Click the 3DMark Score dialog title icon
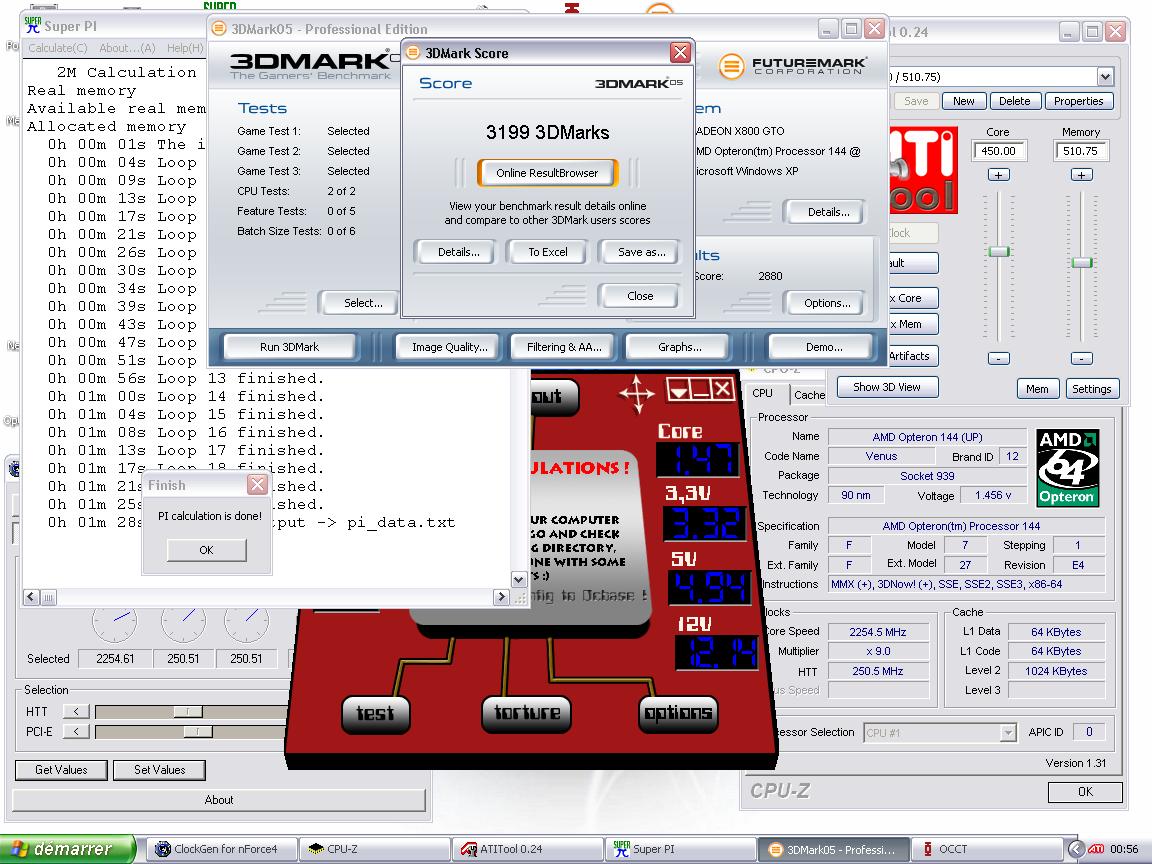1152x864 pixels. pyautogui.click(x=413, y=53)
